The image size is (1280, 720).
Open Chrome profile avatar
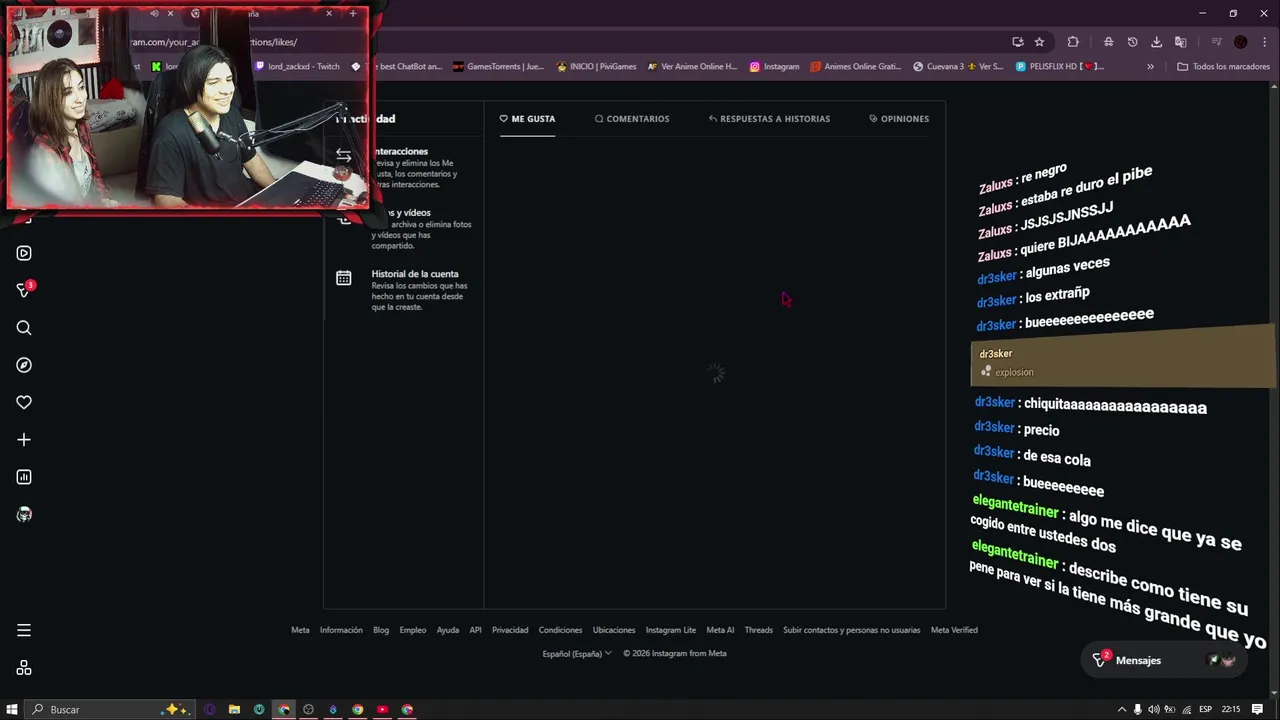[1240, 42]
